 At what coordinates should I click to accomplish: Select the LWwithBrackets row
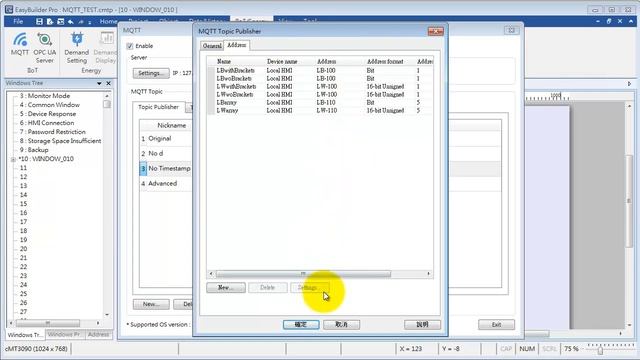point(320,87)
